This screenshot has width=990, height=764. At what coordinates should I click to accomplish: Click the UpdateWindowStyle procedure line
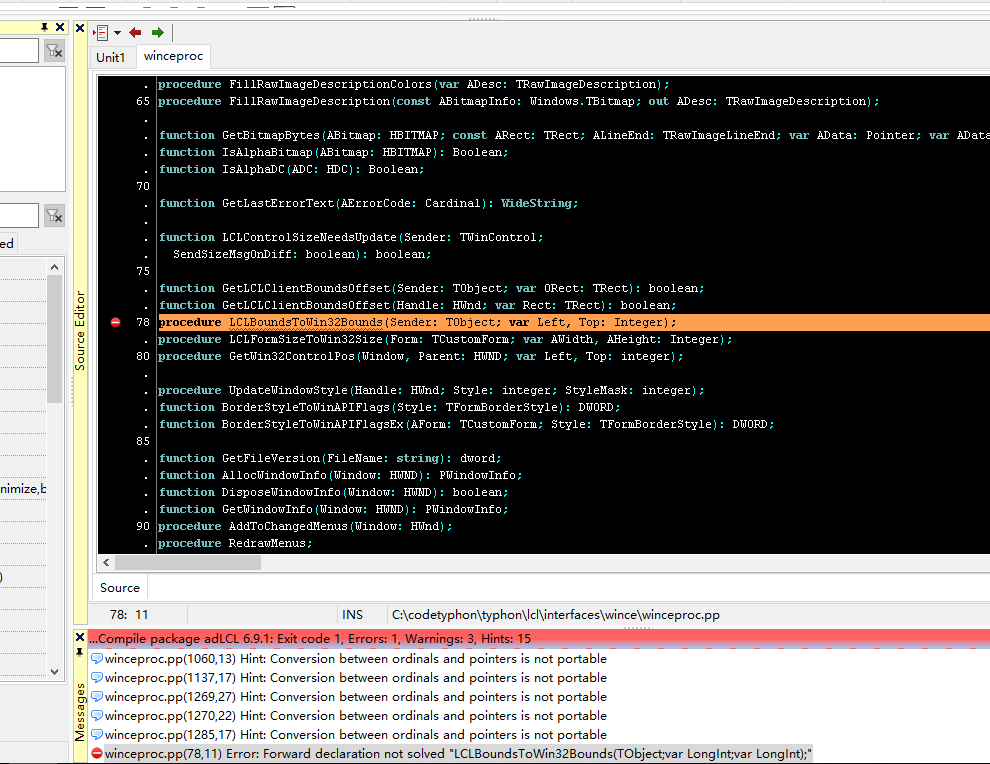point(431,390)
